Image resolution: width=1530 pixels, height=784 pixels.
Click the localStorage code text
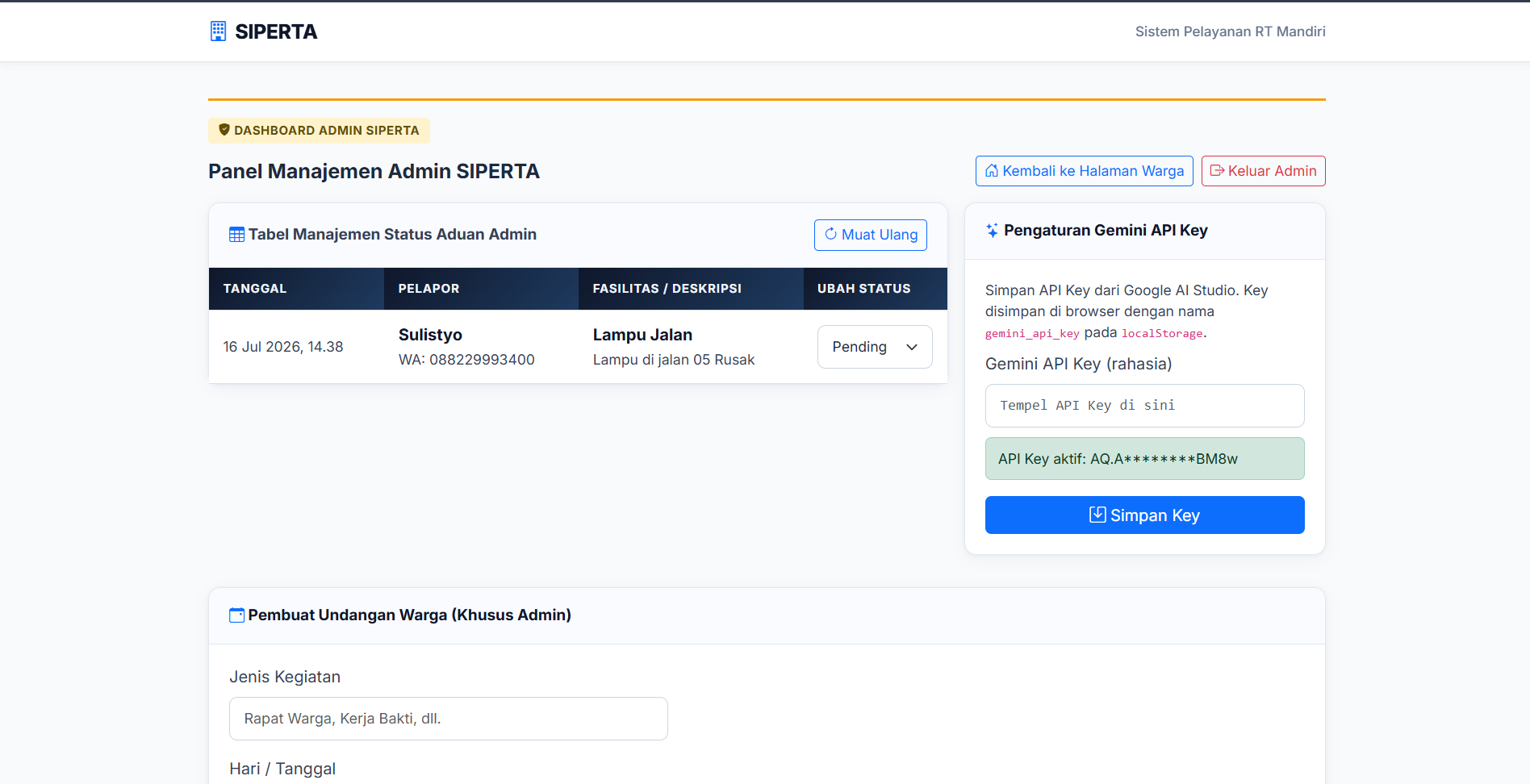[1162, 333]
